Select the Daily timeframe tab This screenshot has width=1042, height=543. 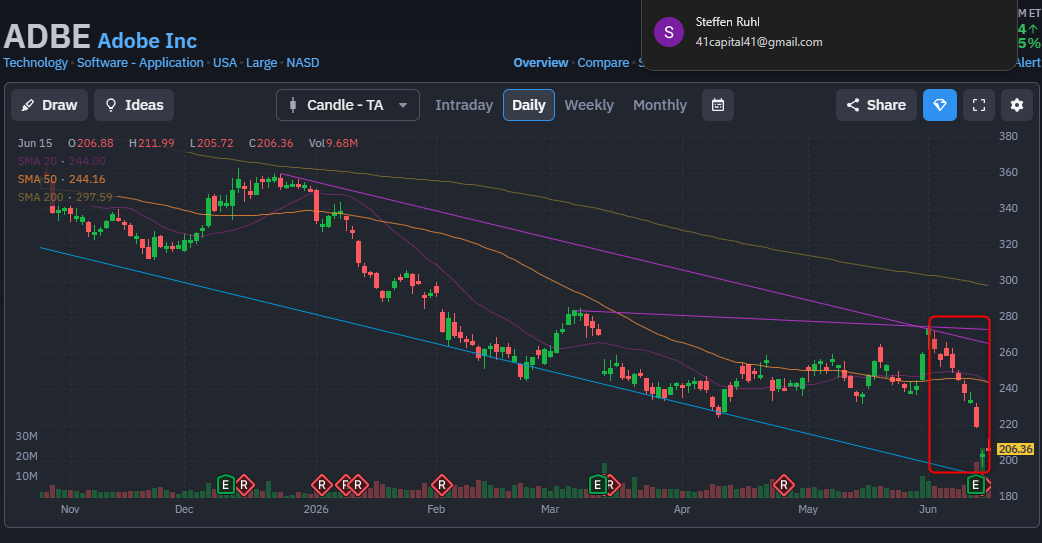pos(529,105)
